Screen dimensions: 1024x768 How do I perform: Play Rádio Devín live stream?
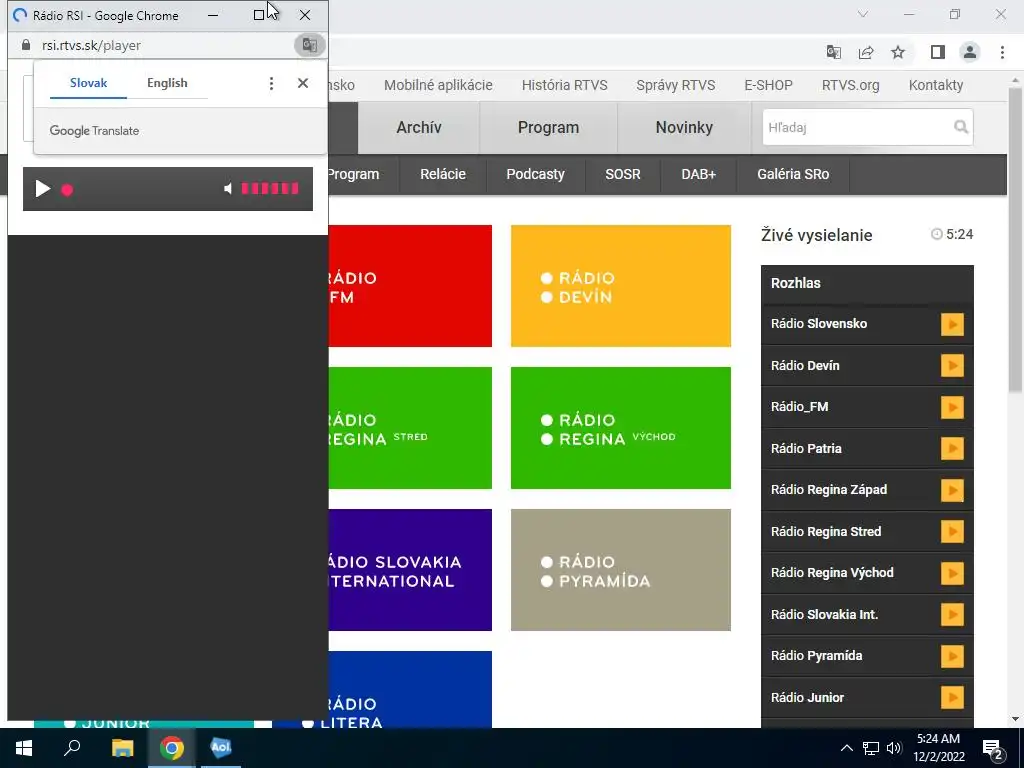click(x=952, y=366)
